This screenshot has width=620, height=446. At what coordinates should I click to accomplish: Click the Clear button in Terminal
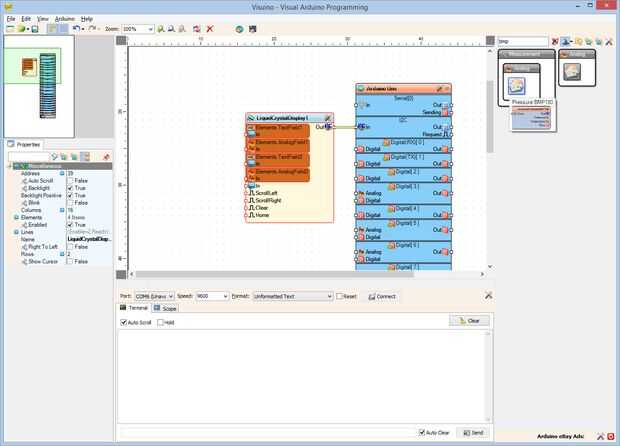[x=469, y=321]
